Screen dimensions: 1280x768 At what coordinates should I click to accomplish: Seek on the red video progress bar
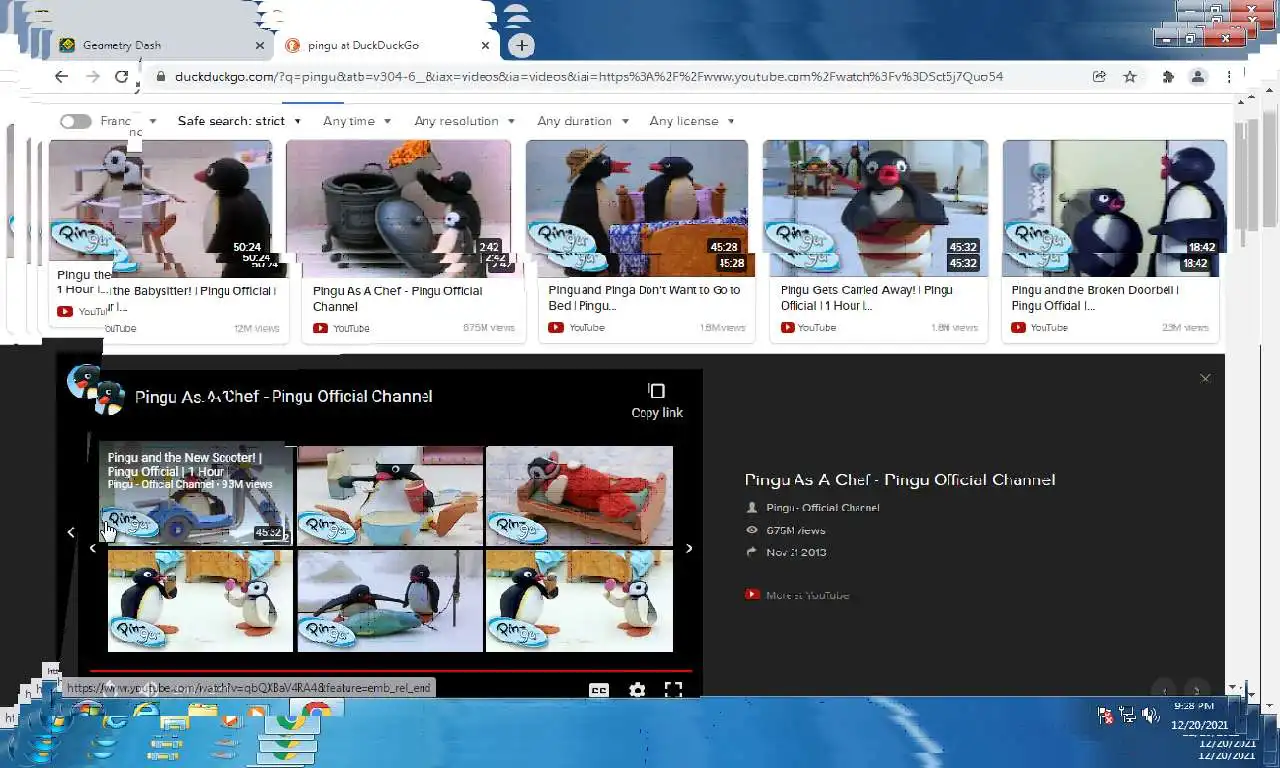click(x=390, y=671)
